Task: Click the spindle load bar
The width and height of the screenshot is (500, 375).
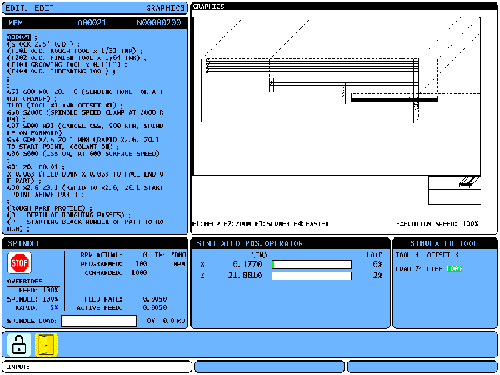Action: [99, 321]
